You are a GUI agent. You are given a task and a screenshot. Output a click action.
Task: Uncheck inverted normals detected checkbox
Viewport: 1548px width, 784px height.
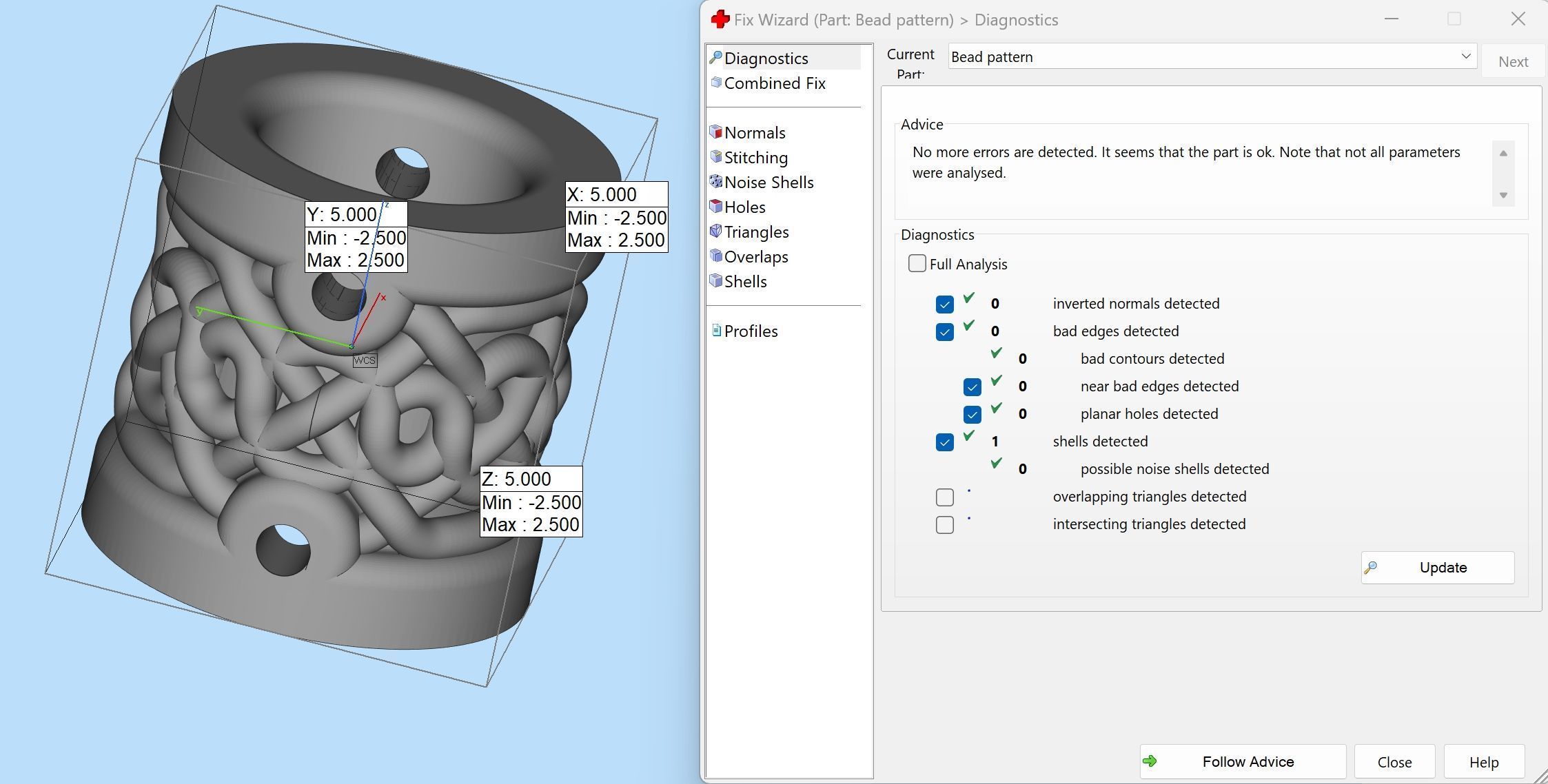[x=944, y=304]
